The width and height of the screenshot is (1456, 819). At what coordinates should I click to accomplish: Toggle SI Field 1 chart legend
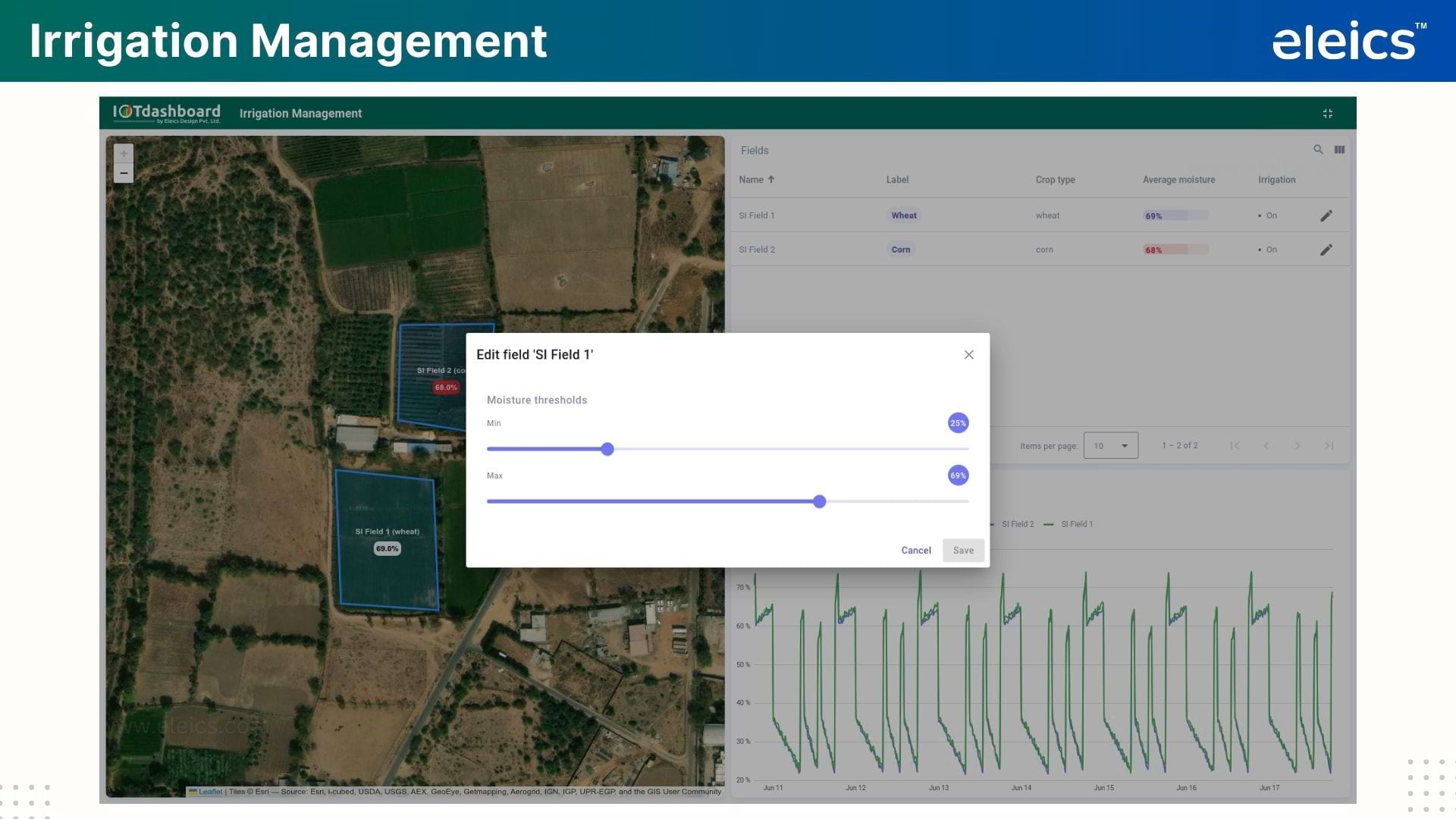[1068, 524]
